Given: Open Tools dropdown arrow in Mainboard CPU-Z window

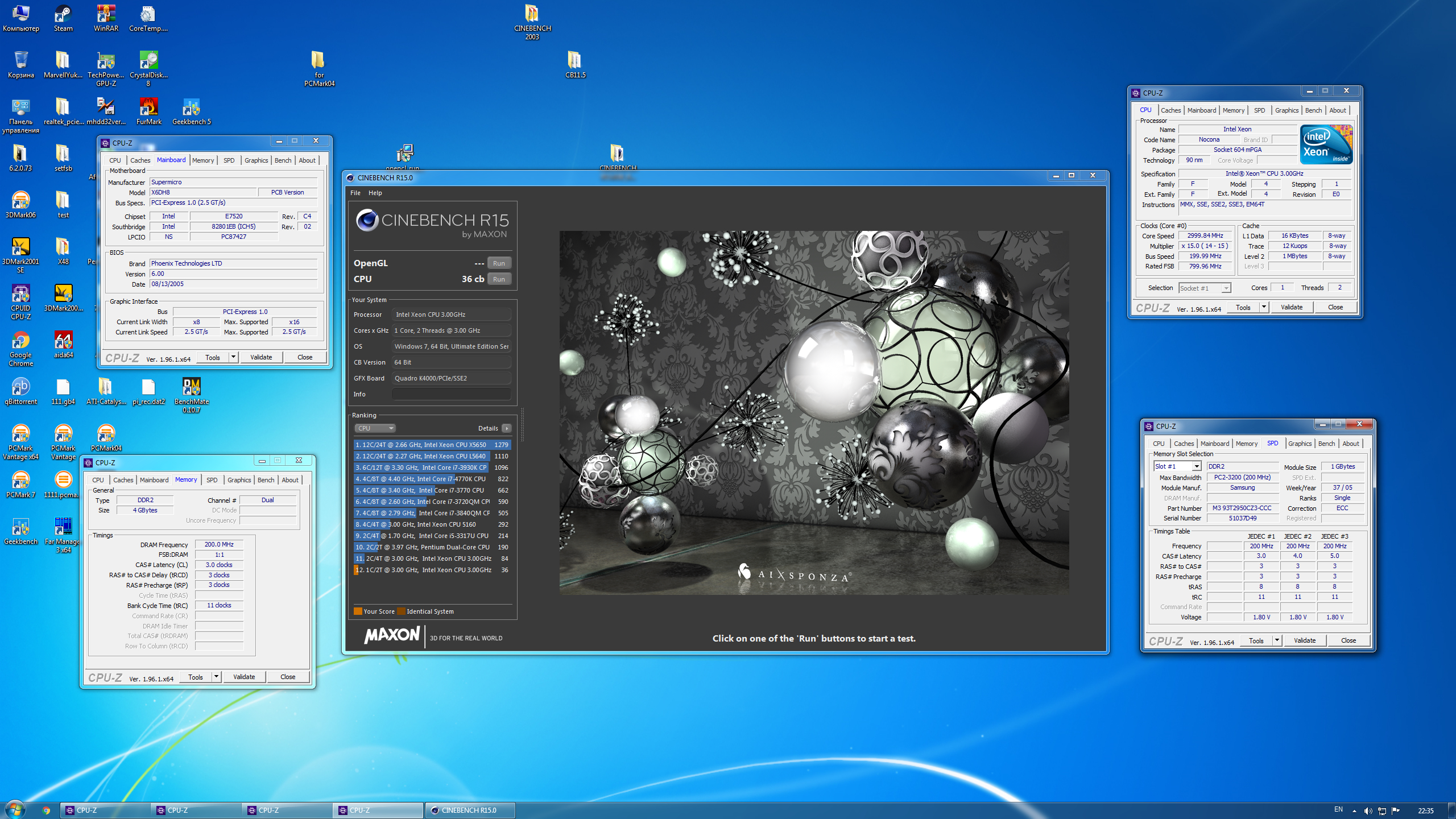Looking at the screenshot, I should (233, 357).
